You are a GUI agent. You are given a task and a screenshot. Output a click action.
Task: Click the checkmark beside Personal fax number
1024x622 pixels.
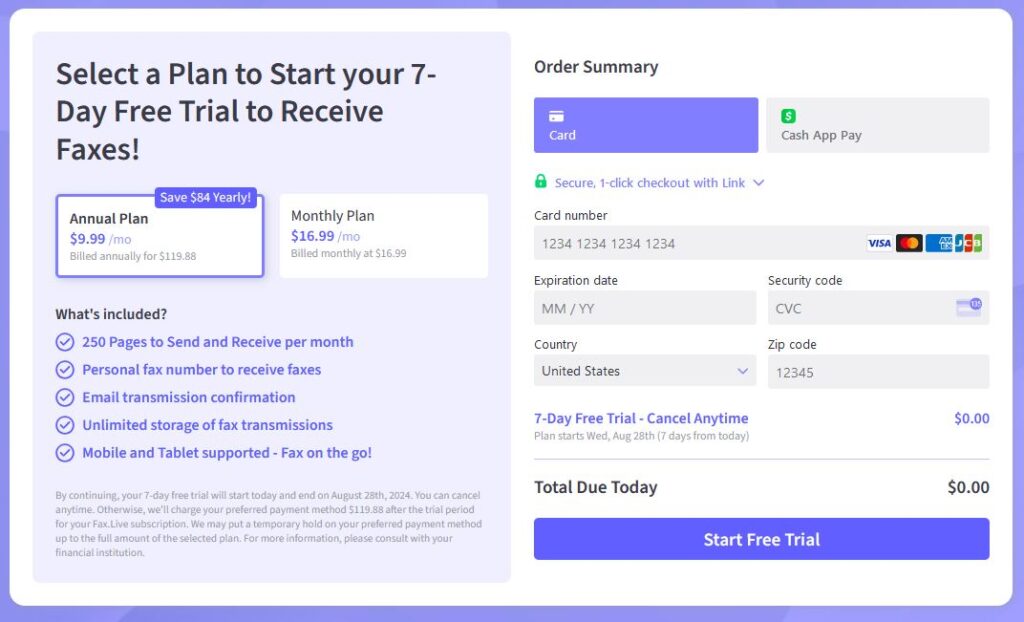click(65, 370)
